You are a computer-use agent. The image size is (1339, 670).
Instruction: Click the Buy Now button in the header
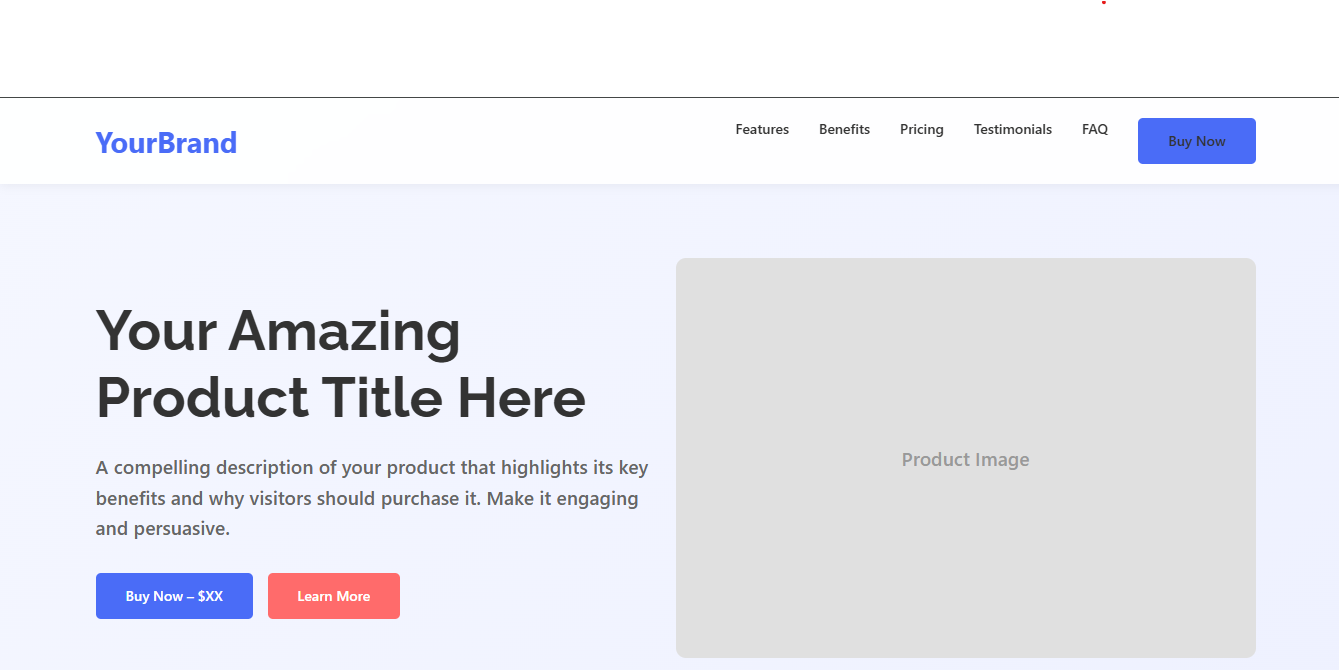click(x=1196, y=140)
